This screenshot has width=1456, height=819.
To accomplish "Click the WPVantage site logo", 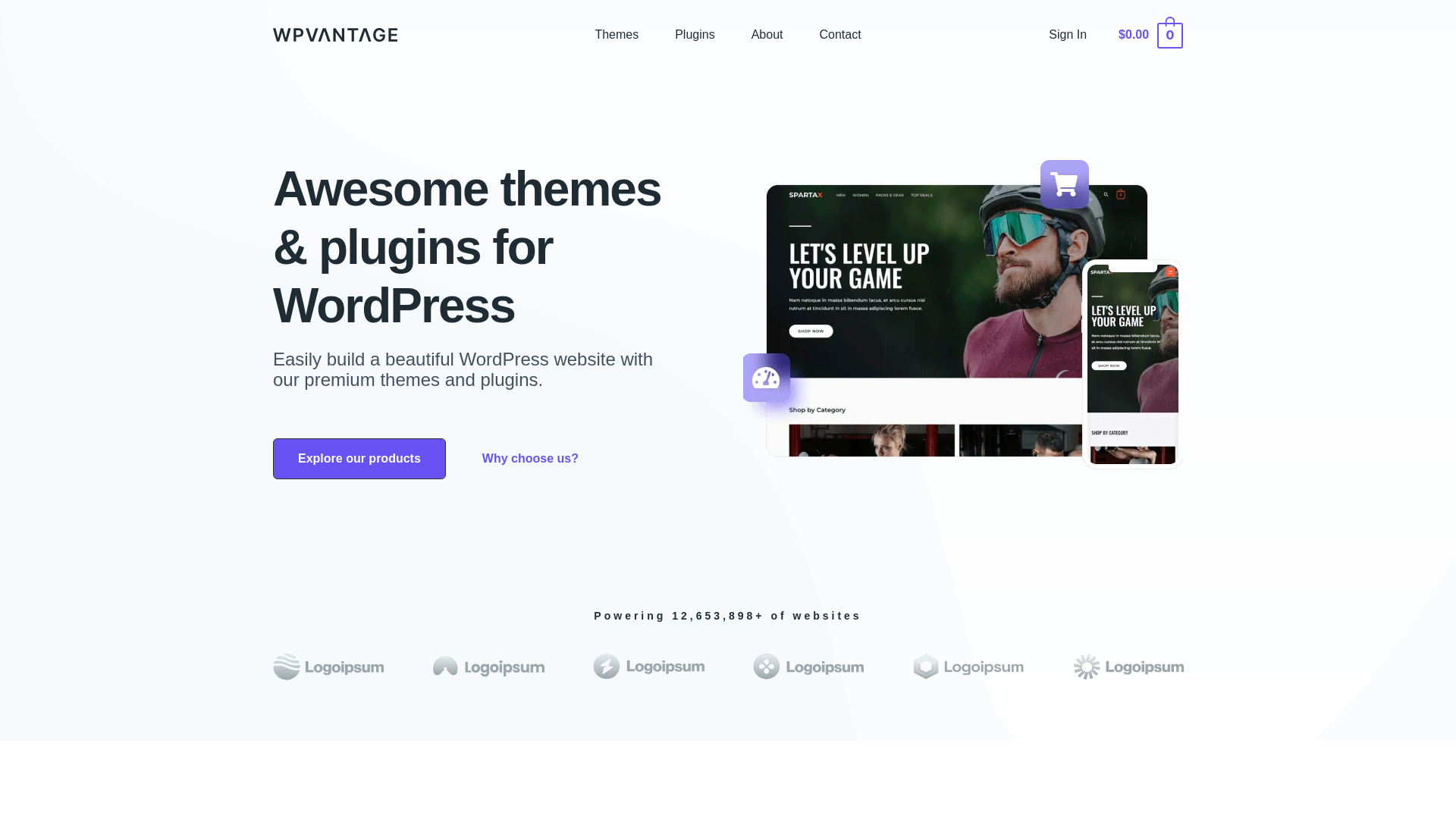I will point(335,35).
